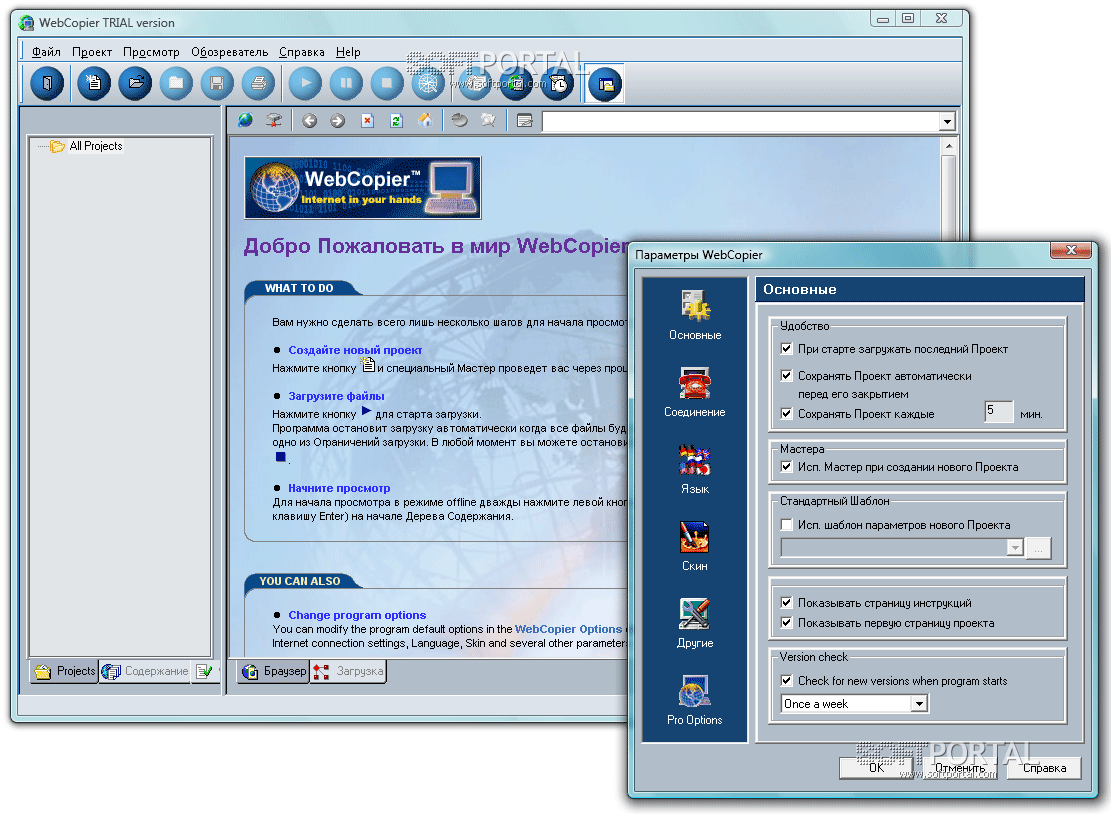Follow the 'Change program options' link
Viewport: 1111px width, 814px height.
coord(357,615)
